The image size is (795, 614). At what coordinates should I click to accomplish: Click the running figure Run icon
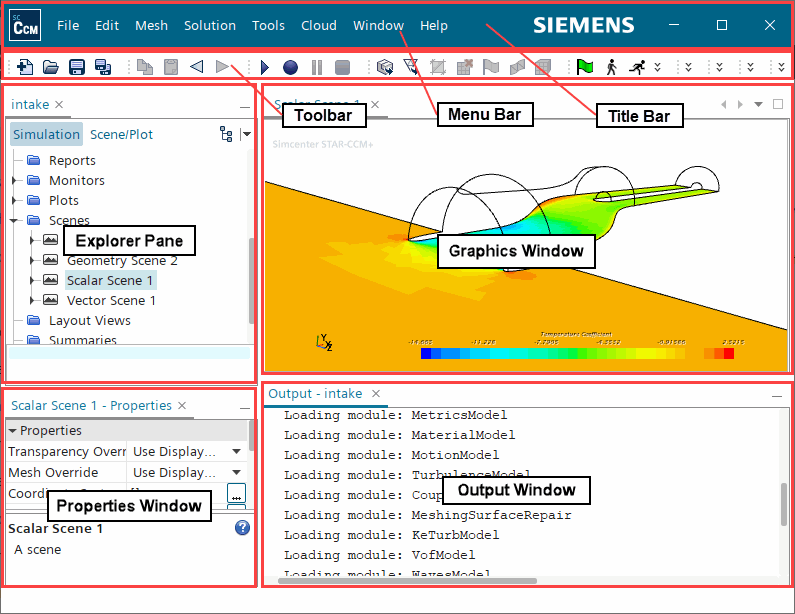(x=636, y=67)
